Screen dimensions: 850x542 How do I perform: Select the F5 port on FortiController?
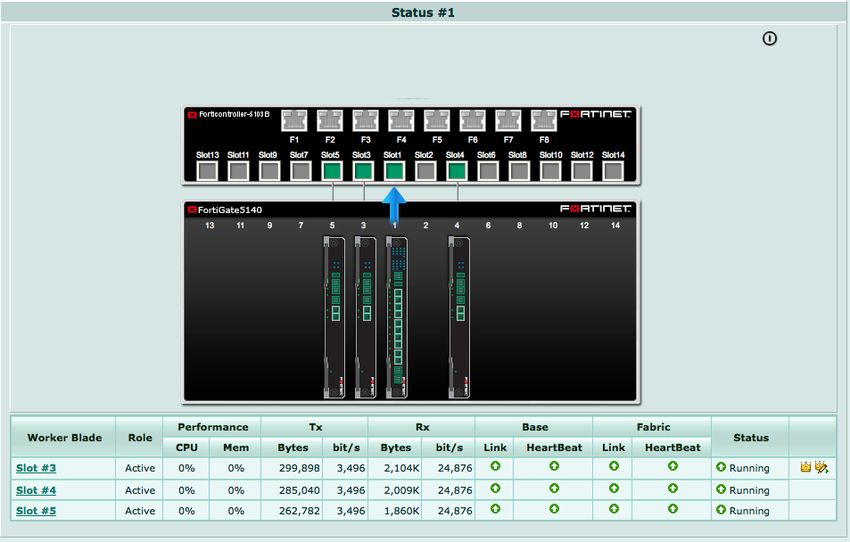click(437, 120)
